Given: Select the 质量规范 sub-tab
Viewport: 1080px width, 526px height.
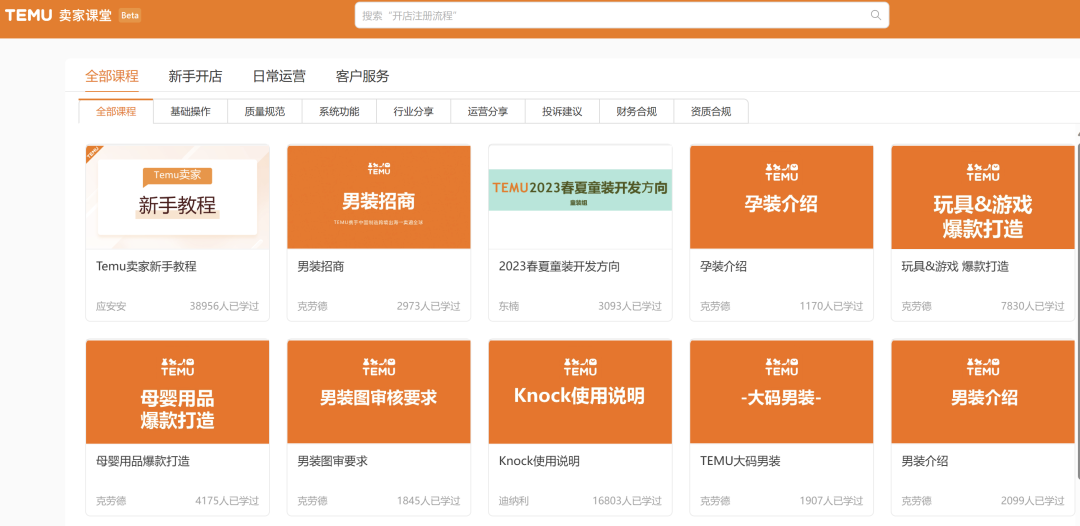Looking at the screenshot, I should click(x=264, y=112).
